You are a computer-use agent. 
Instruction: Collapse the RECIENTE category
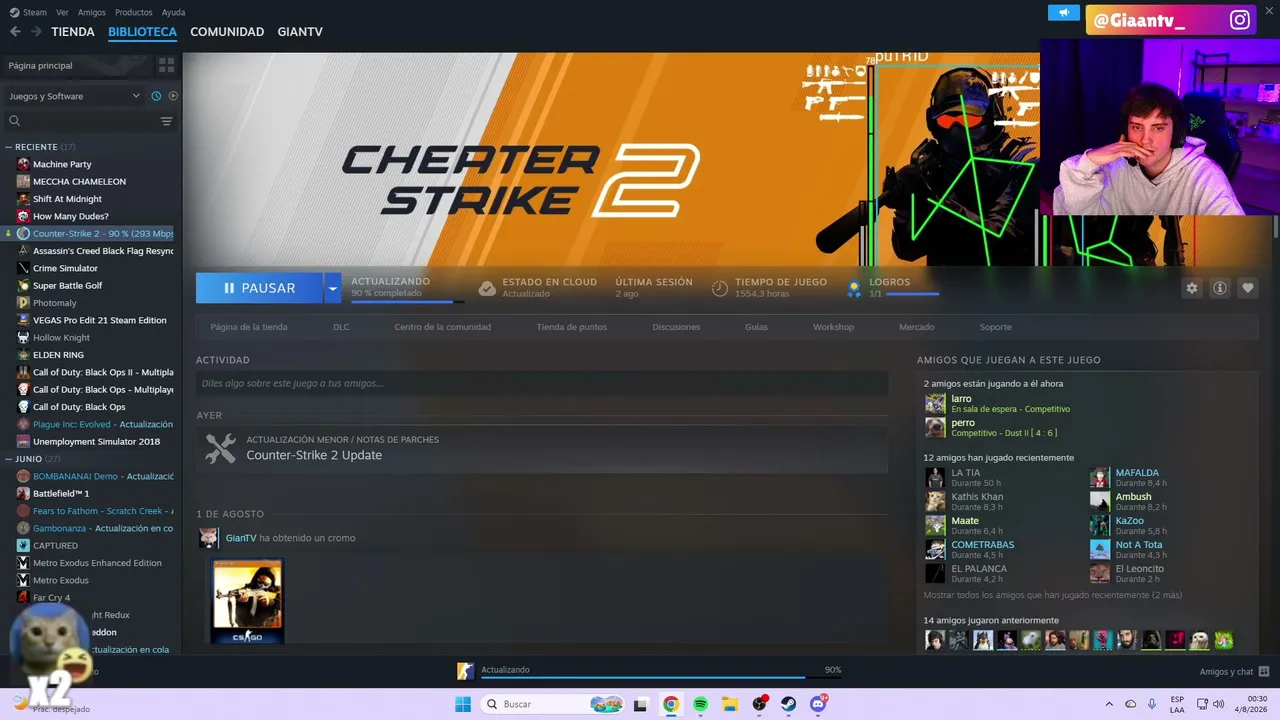pyautogui.click(x=8, y=147)
